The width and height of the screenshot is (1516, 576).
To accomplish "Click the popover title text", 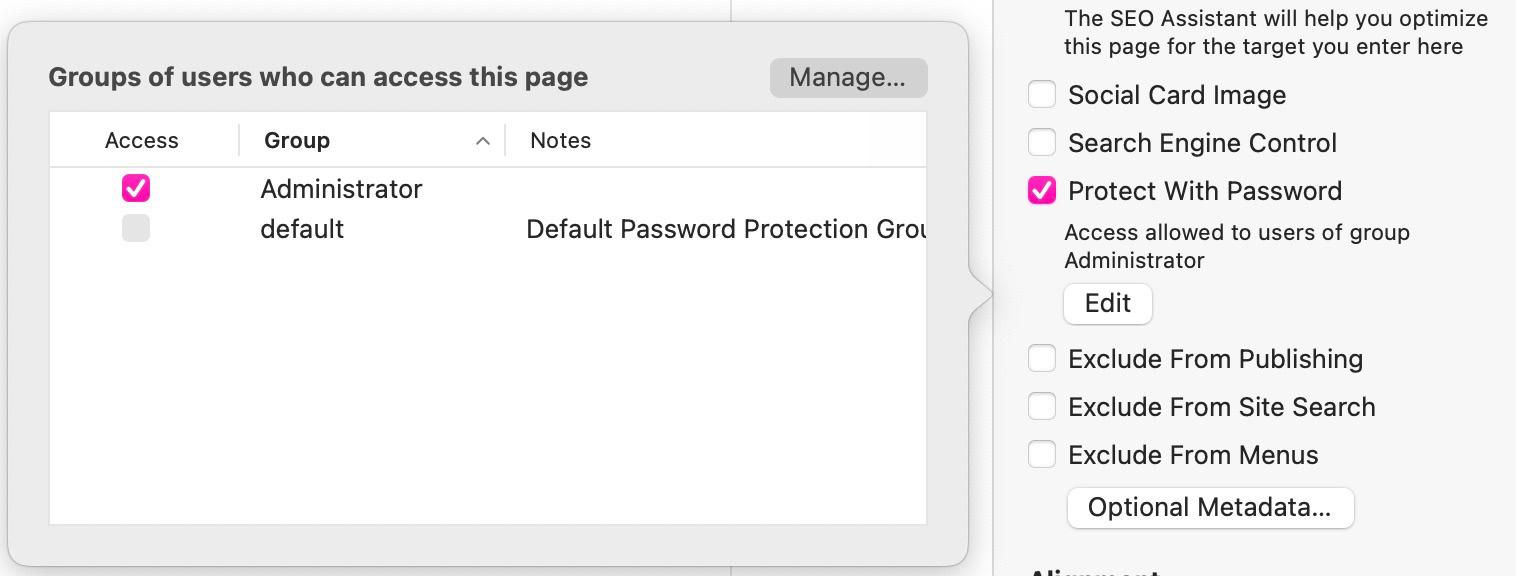I will 318,77.
